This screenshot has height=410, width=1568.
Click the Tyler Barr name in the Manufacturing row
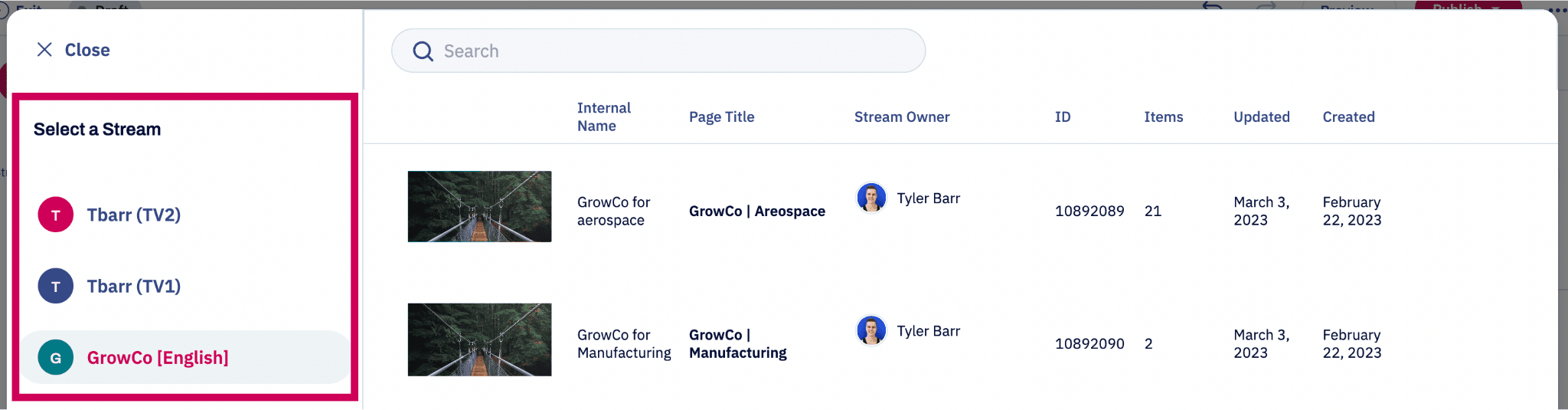(x=929, y=330)
